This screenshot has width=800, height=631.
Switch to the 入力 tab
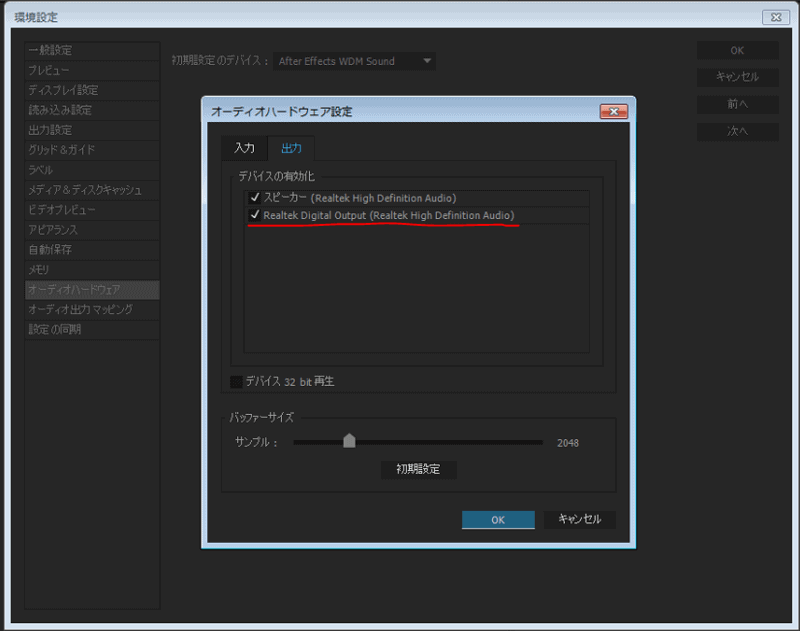[244, 148]
